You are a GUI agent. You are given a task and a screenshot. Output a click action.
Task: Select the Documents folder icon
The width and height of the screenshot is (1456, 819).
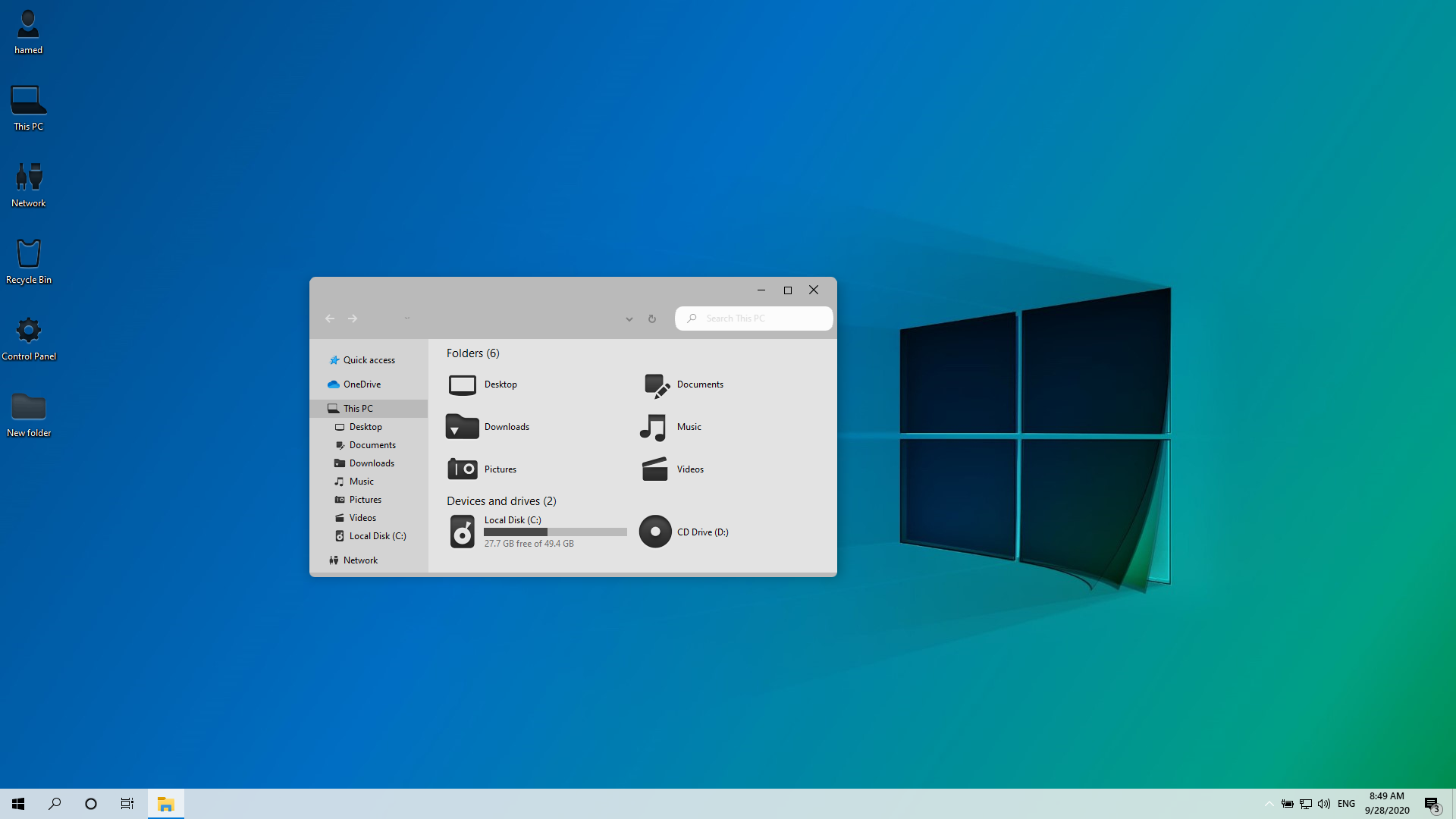(x=656, y=385)
